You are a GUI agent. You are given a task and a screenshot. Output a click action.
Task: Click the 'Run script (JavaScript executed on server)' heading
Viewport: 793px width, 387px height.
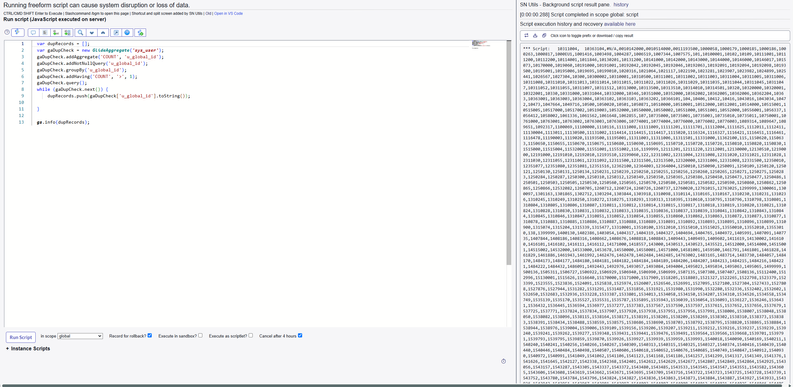[x=55, y=19]
